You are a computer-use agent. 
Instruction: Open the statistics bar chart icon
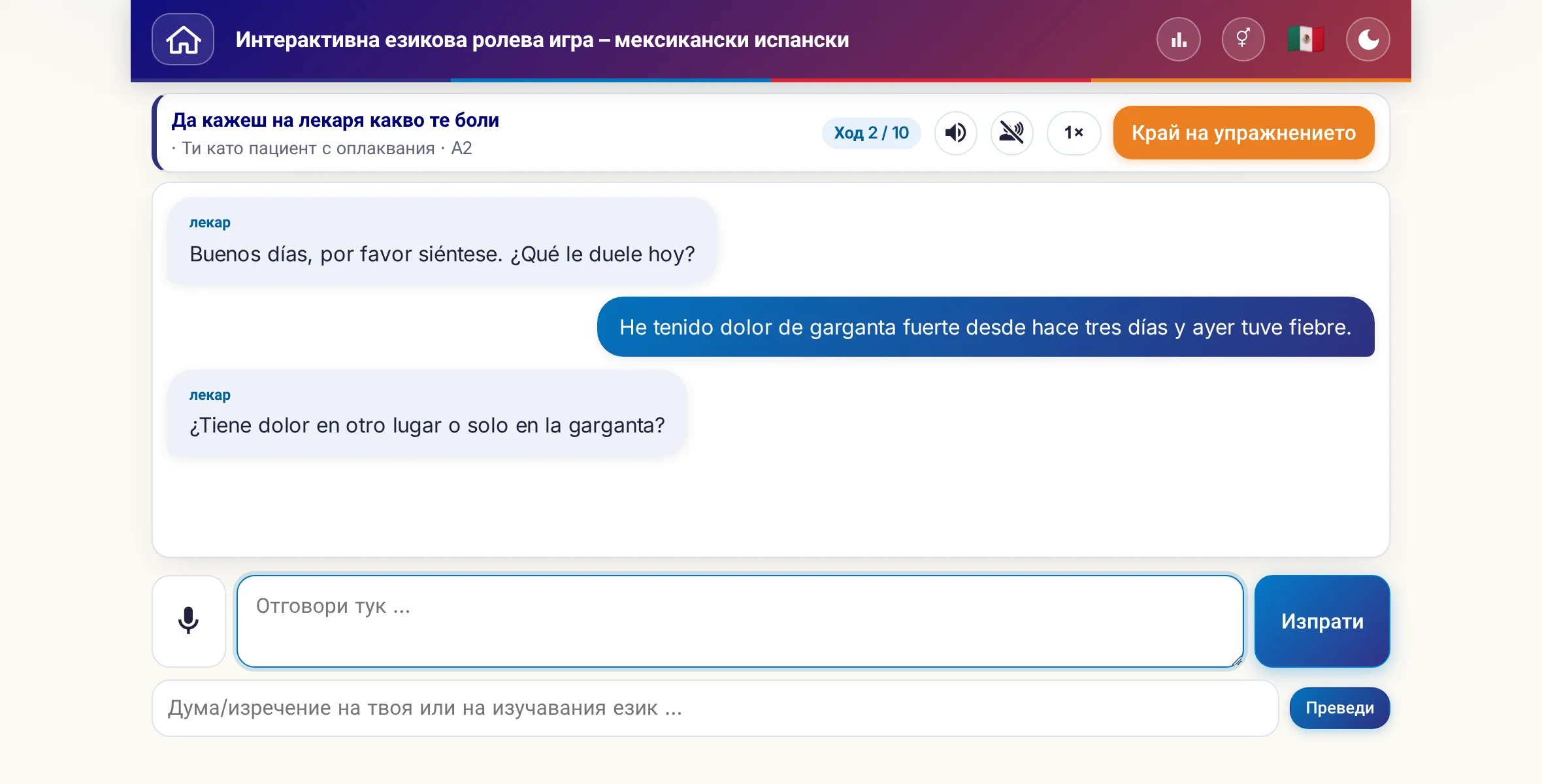1179,39
